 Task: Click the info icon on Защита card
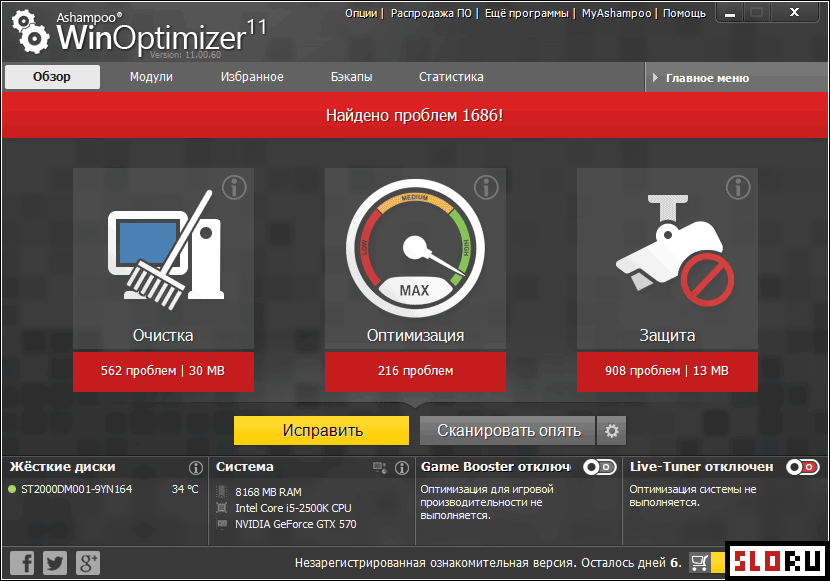pos(738,187)
